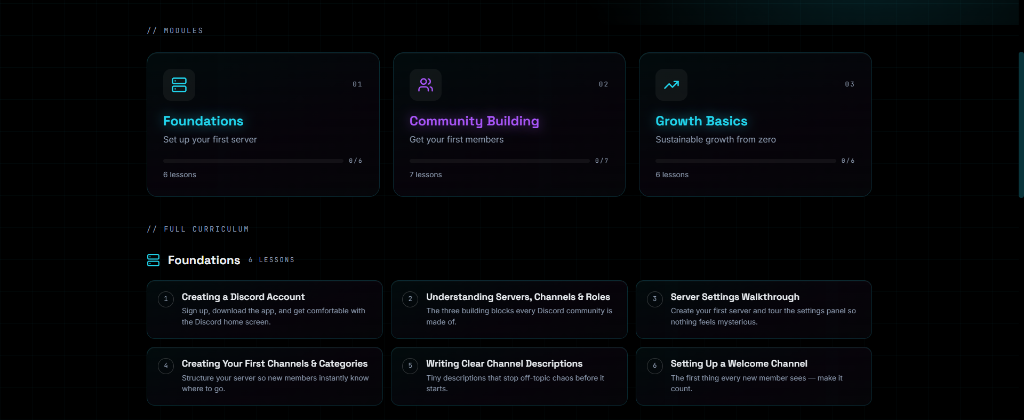1024x420 pixels.
Task: Click 'Structure your server so new members' description
Action: click(x=275, y=383)
